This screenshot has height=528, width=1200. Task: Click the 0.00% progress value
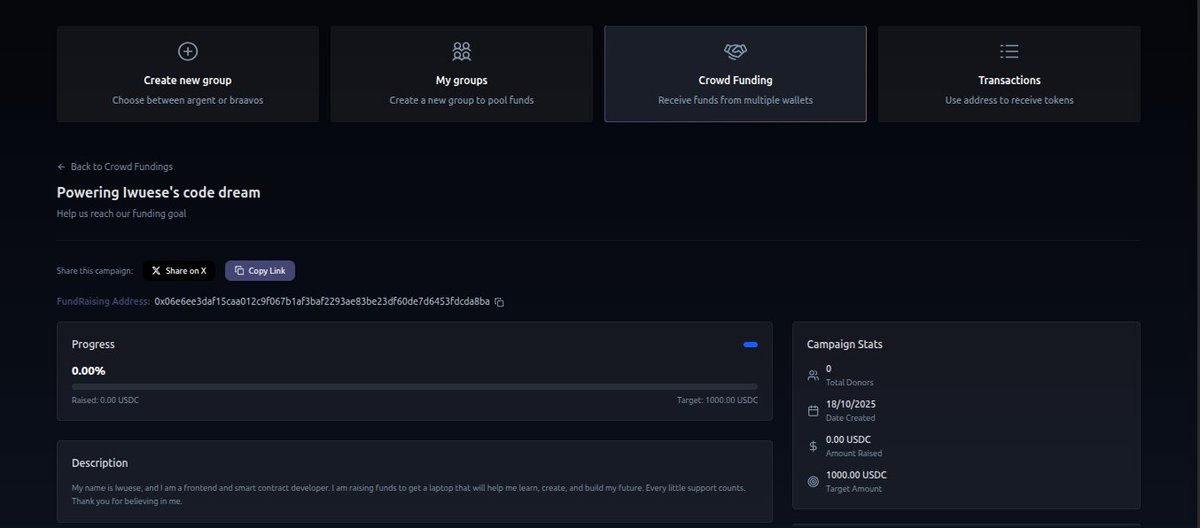pos(88,370)
